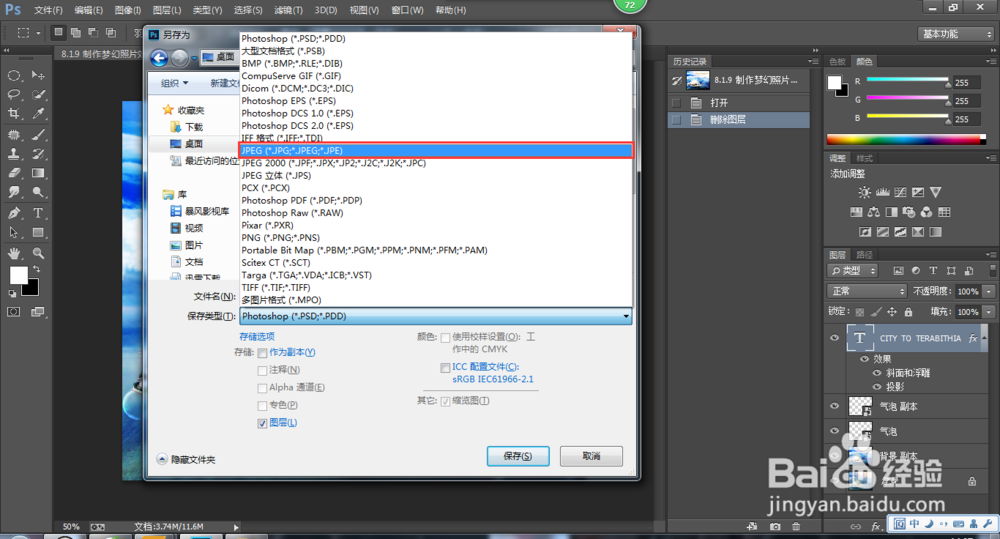Select JPEG (*.JPG;*.JPEG;*.JPE) format
1000x539 pixels.
[x=436, y=151]
